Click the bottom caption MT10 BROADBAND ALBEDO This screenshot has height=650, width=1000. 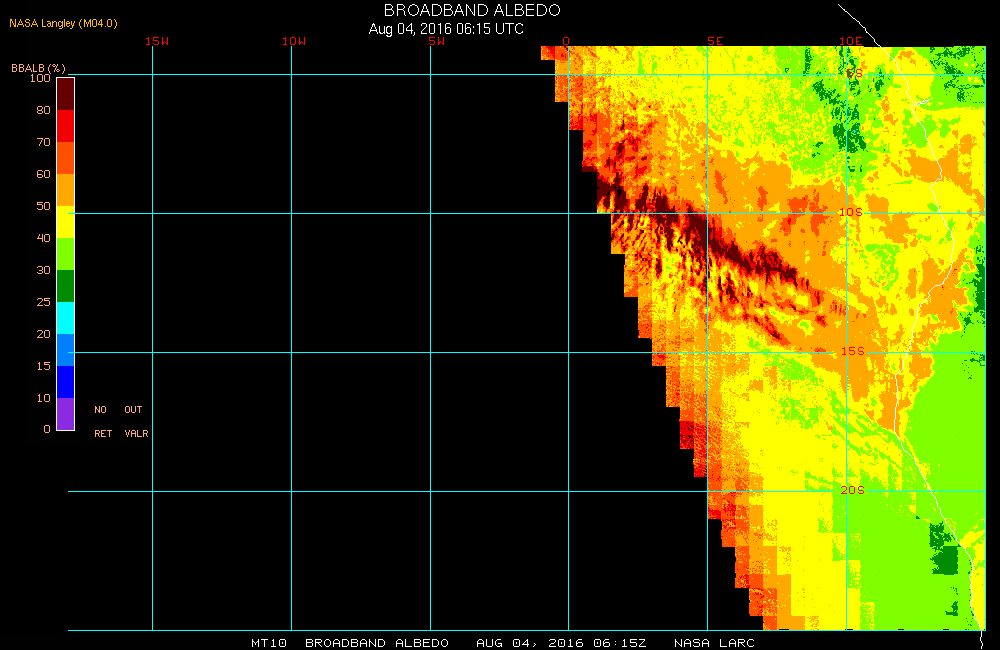(349, 643)
